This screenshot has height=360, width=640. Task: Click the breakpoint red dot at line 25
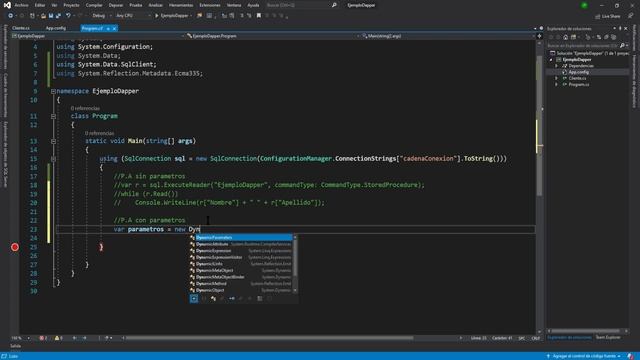(15, 247)
